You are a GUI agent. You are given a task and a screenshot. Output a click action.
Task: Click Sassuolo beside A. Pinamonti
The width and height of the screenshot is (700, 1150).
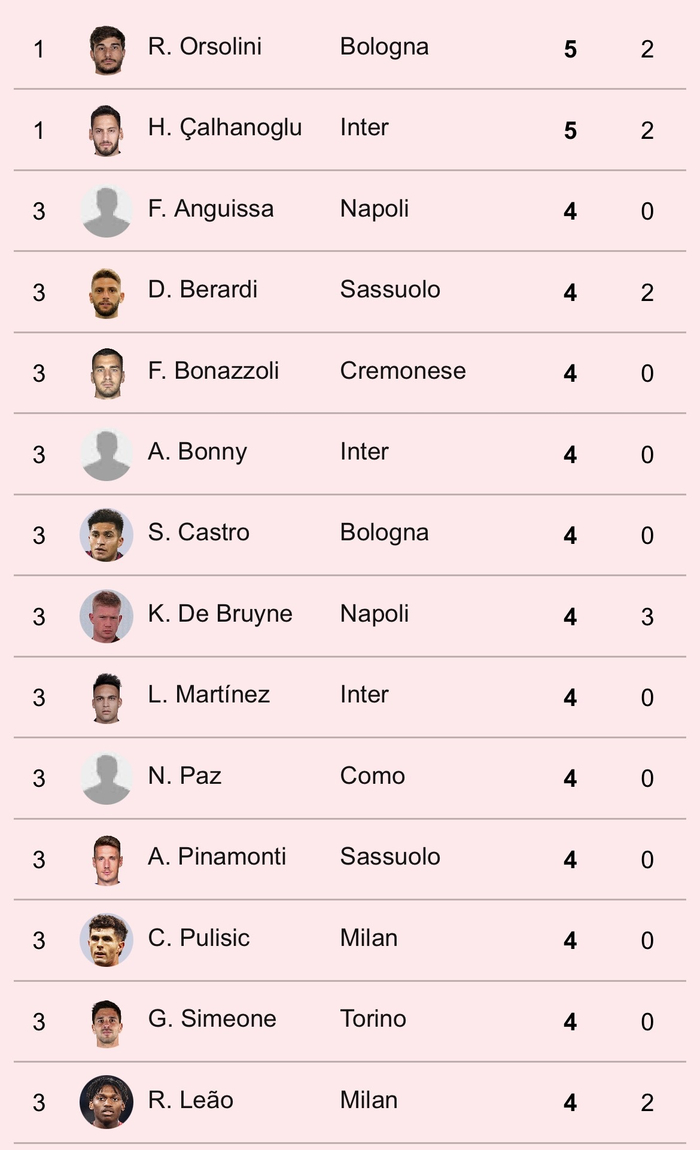390,857
